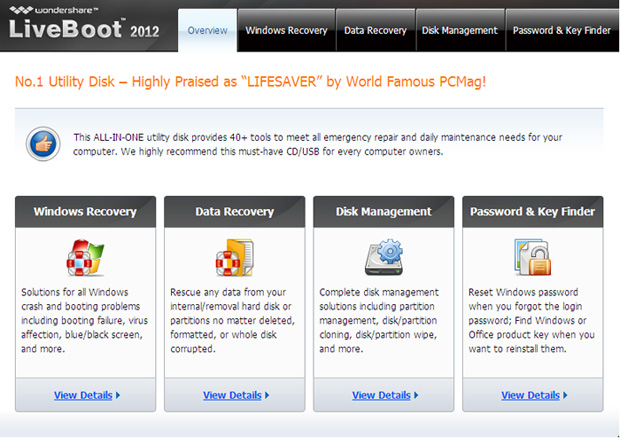Open the Data Recovery tab
620x438 pixels.
coord(375,30)
